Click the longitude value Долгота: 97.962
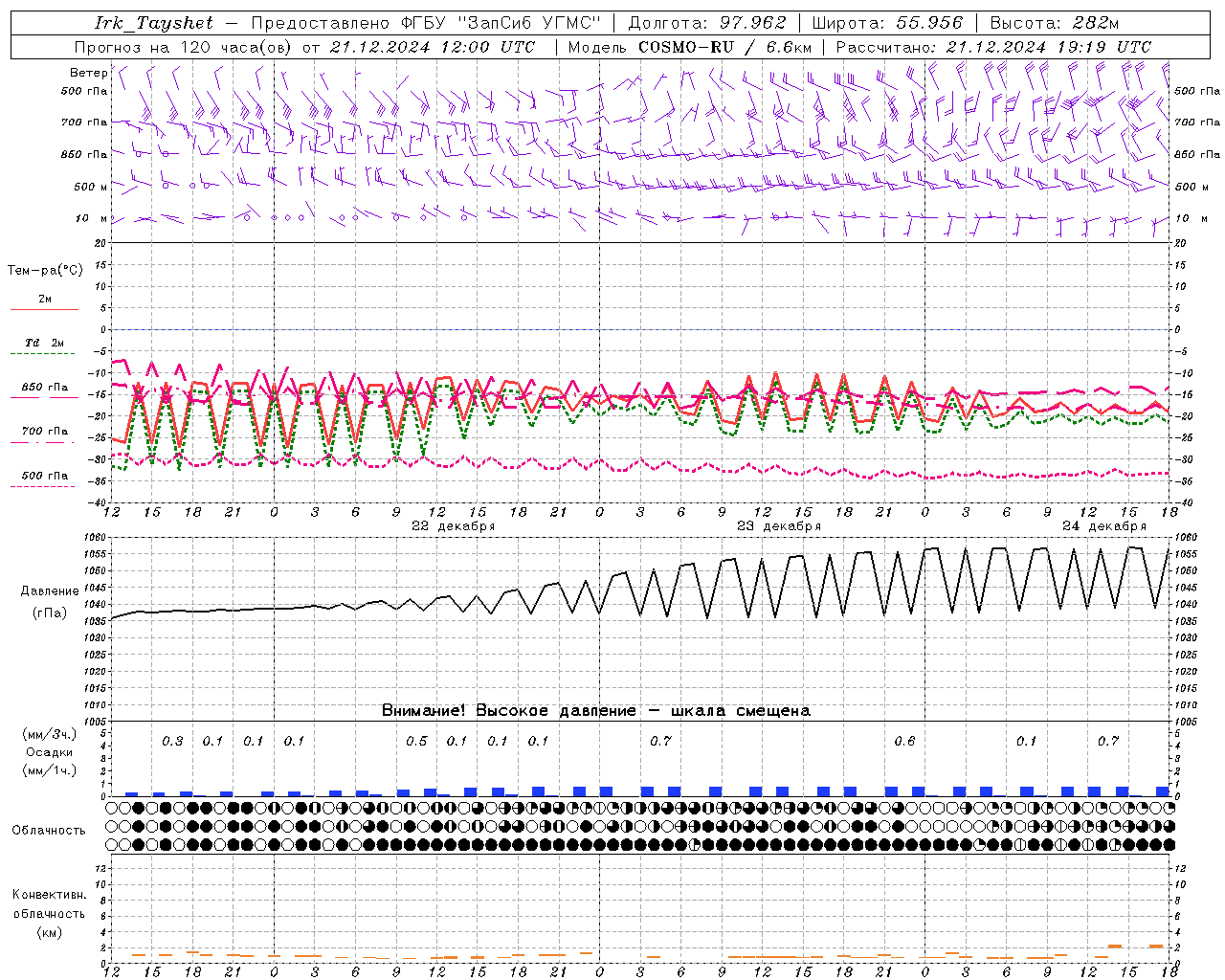Image resolution: width=1225 pixels, height=980 pixels. click(x=706, y=23)
